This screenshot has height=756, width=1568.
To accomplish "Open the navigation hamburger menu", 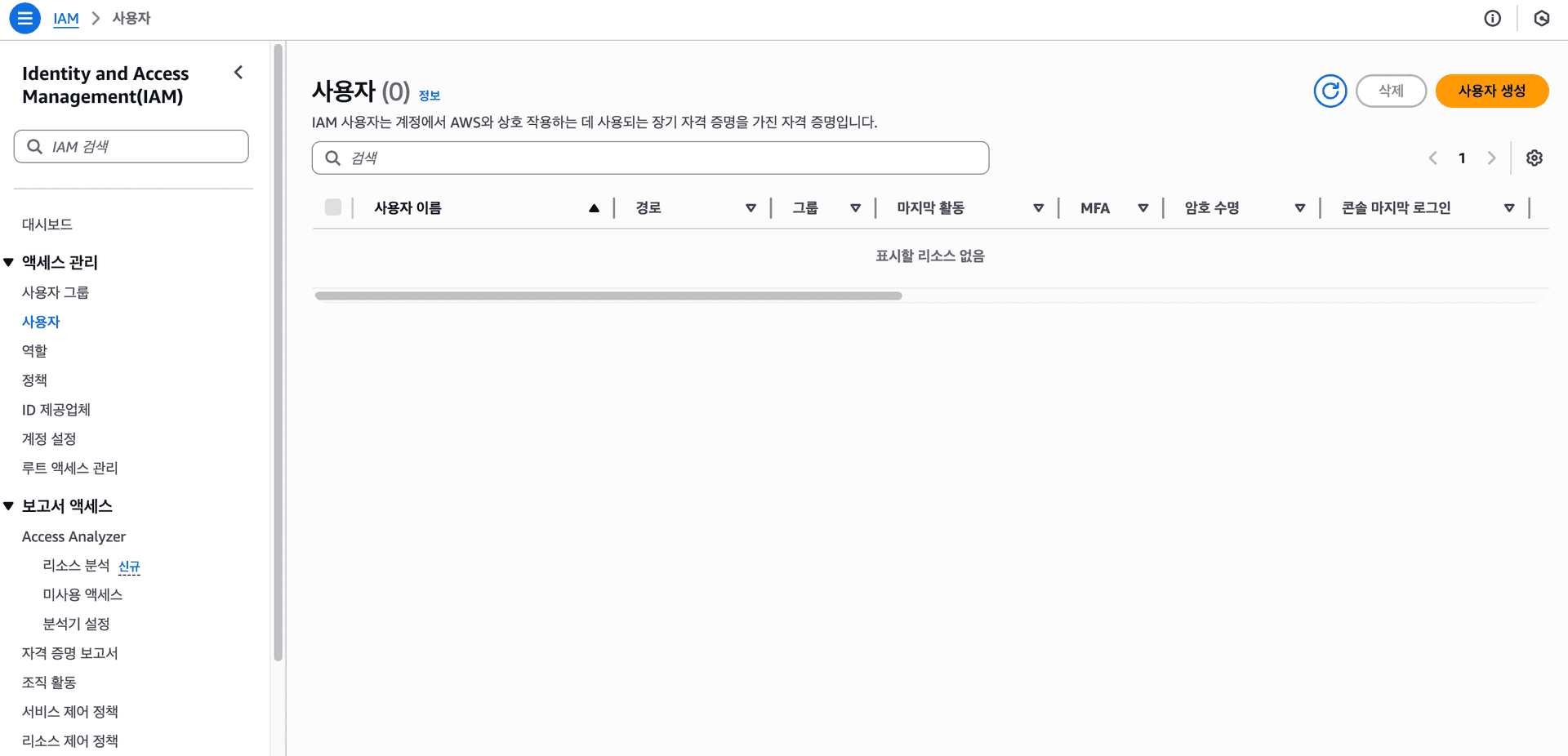I will (24, 18).
